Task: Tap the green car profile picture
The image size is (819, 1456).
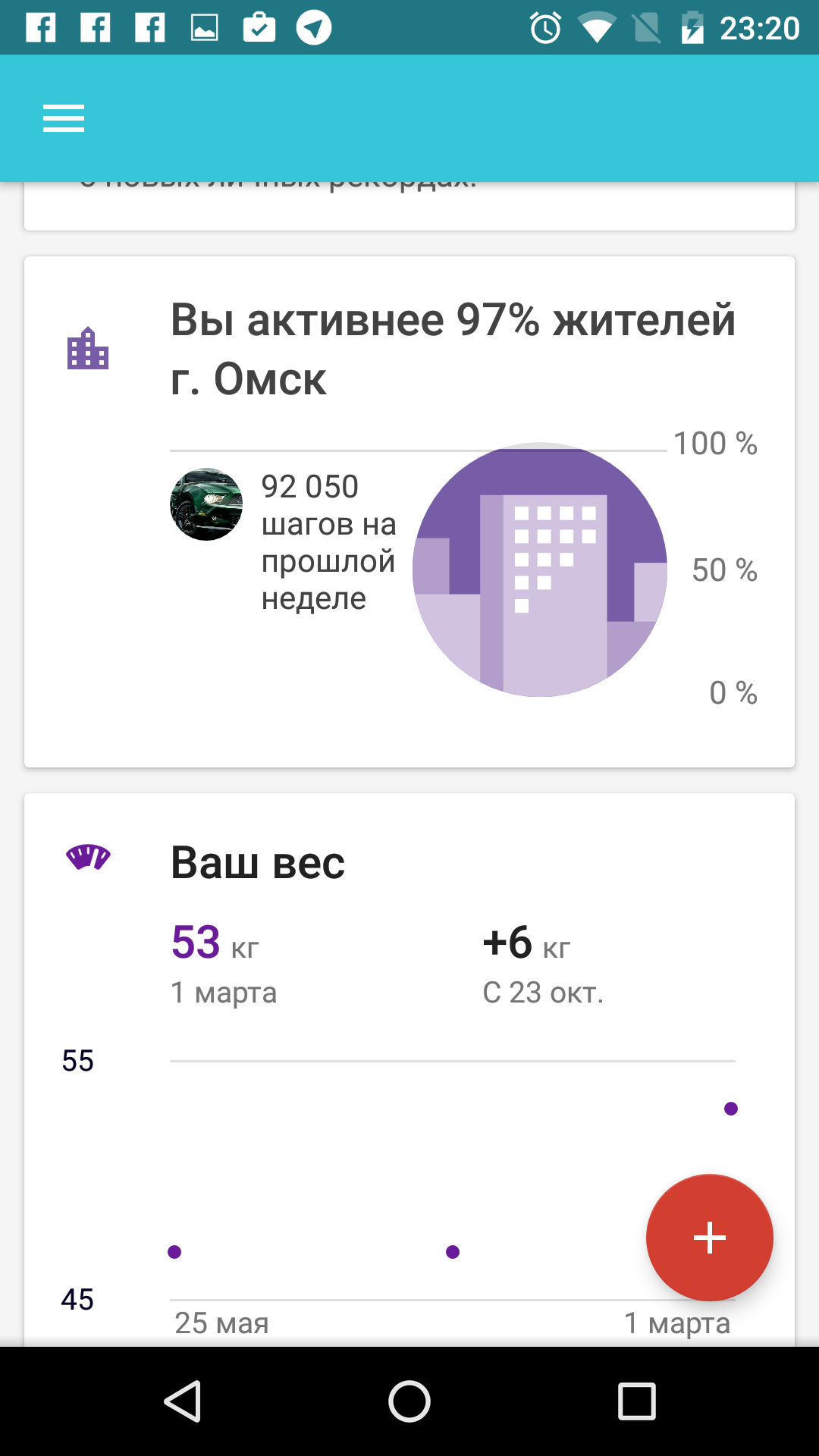Action: [x=206, y=504]
